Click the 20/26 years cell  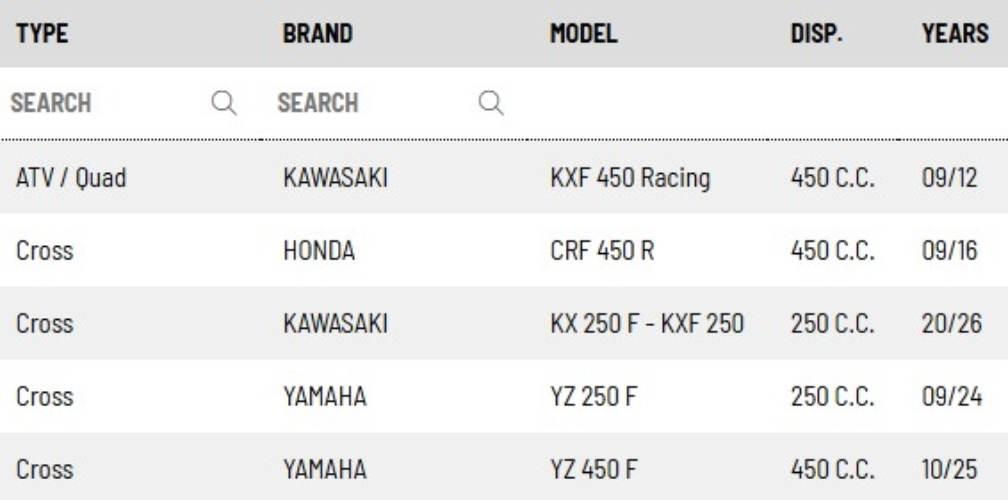[952, 323]
